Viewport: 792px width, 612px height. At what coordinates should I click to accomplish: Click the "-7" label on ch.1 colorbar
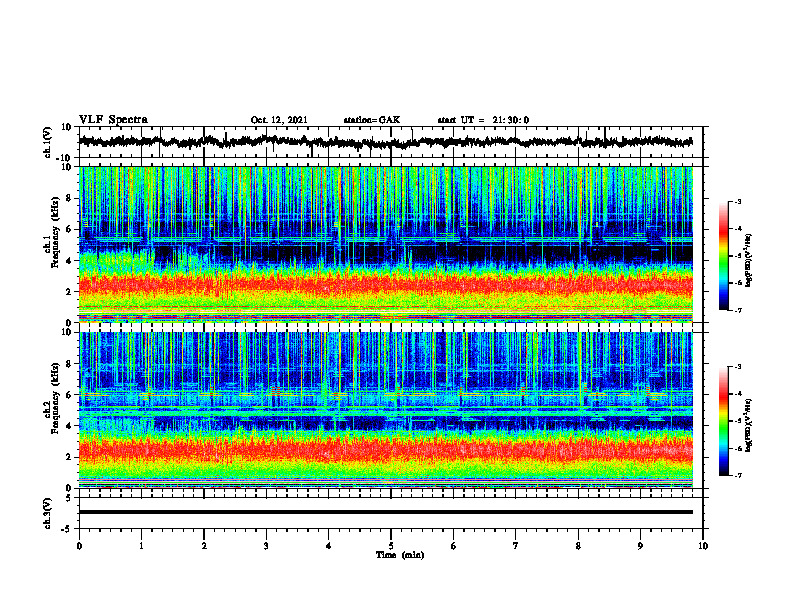tap(738, 310)
